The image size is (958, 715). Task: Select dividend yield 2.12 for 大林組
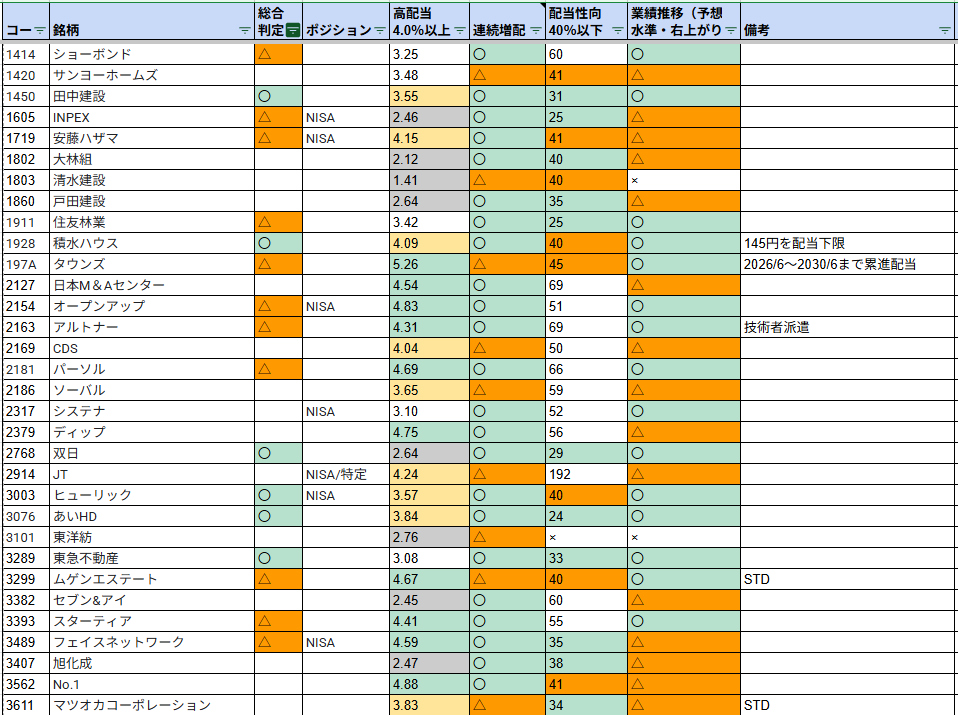pyautogui.click(x=430, y=159)
